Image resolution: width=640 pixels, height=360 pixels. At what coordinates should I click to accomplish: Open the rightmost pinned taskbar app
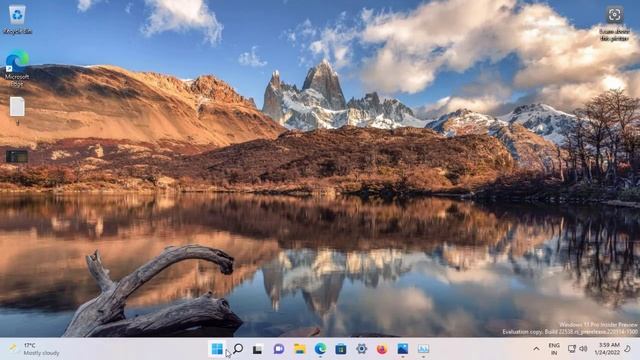[423, 349]
